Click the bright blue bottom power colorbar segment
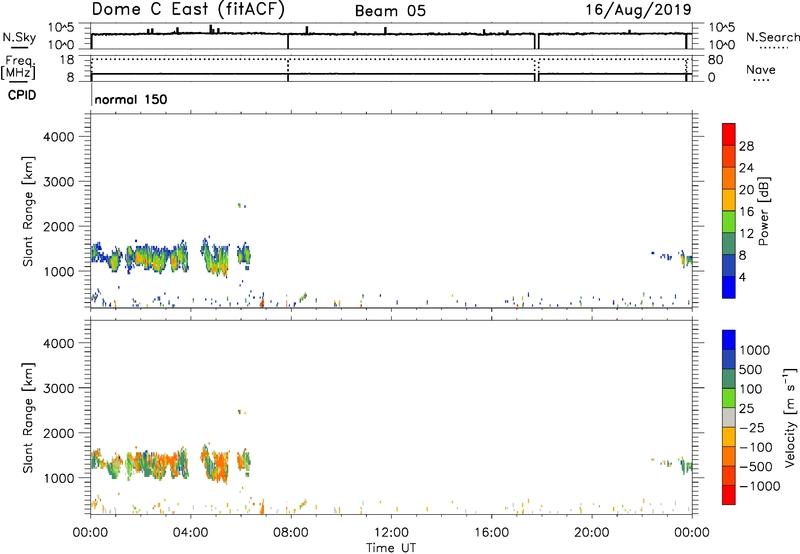Screen dimensions: 800x554 729,287
